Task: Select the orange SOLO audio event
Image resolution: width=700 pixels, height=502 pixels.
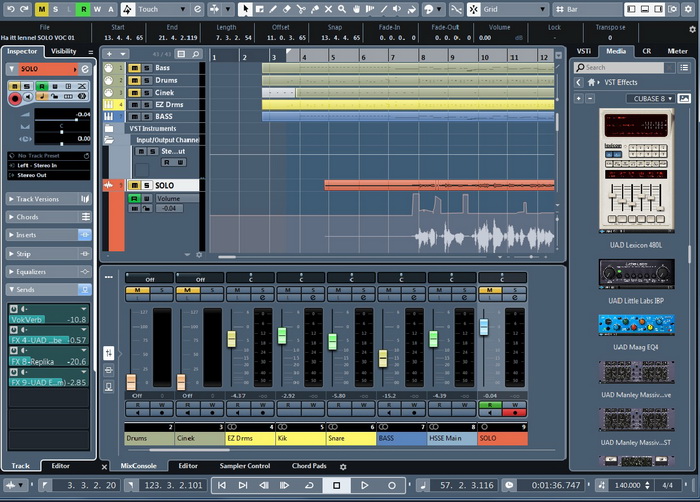Action: pyautogui.click(x=439, y=185)
